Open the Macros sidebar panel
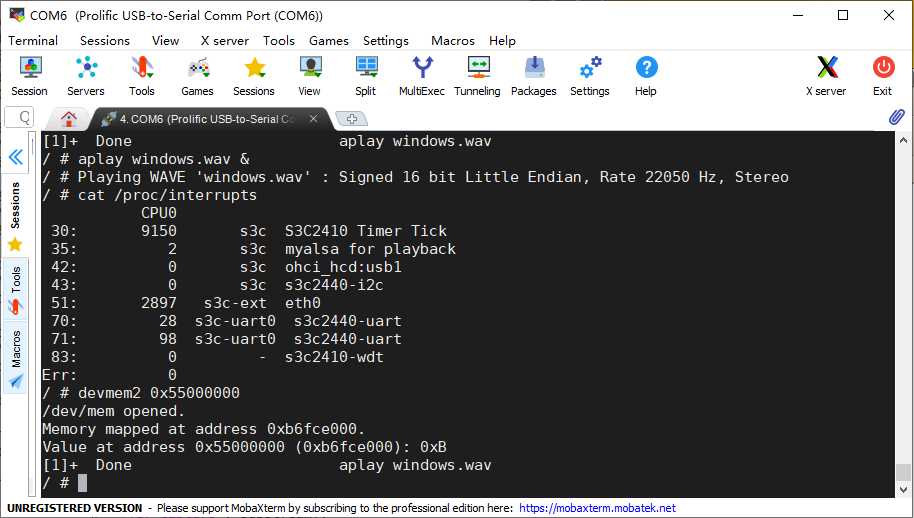This screenshot has width=914, height=518. click(x=15, y=360)
